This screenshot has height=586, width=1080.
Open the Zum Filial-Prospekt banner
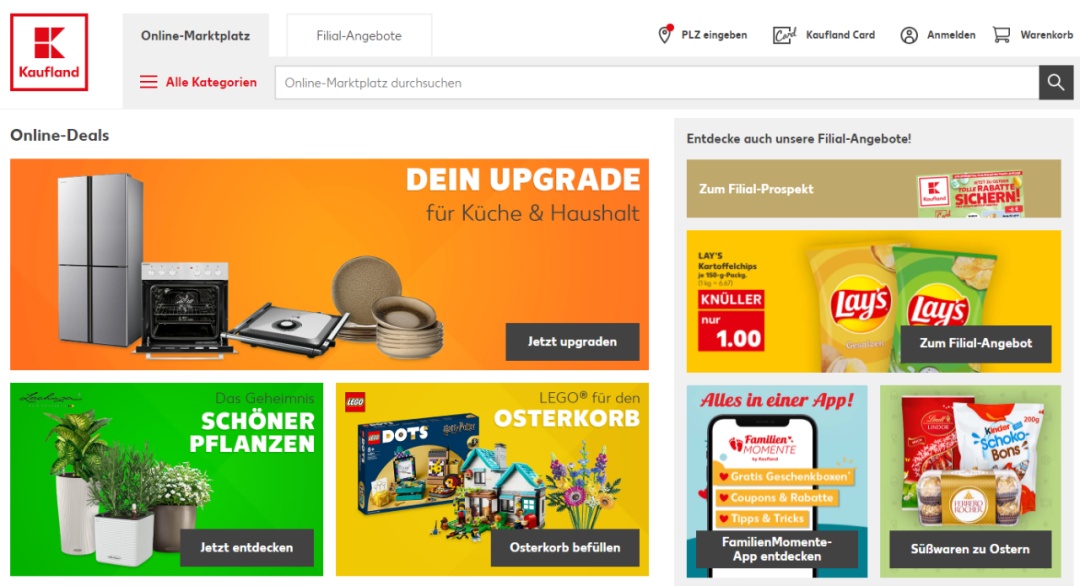873,189
